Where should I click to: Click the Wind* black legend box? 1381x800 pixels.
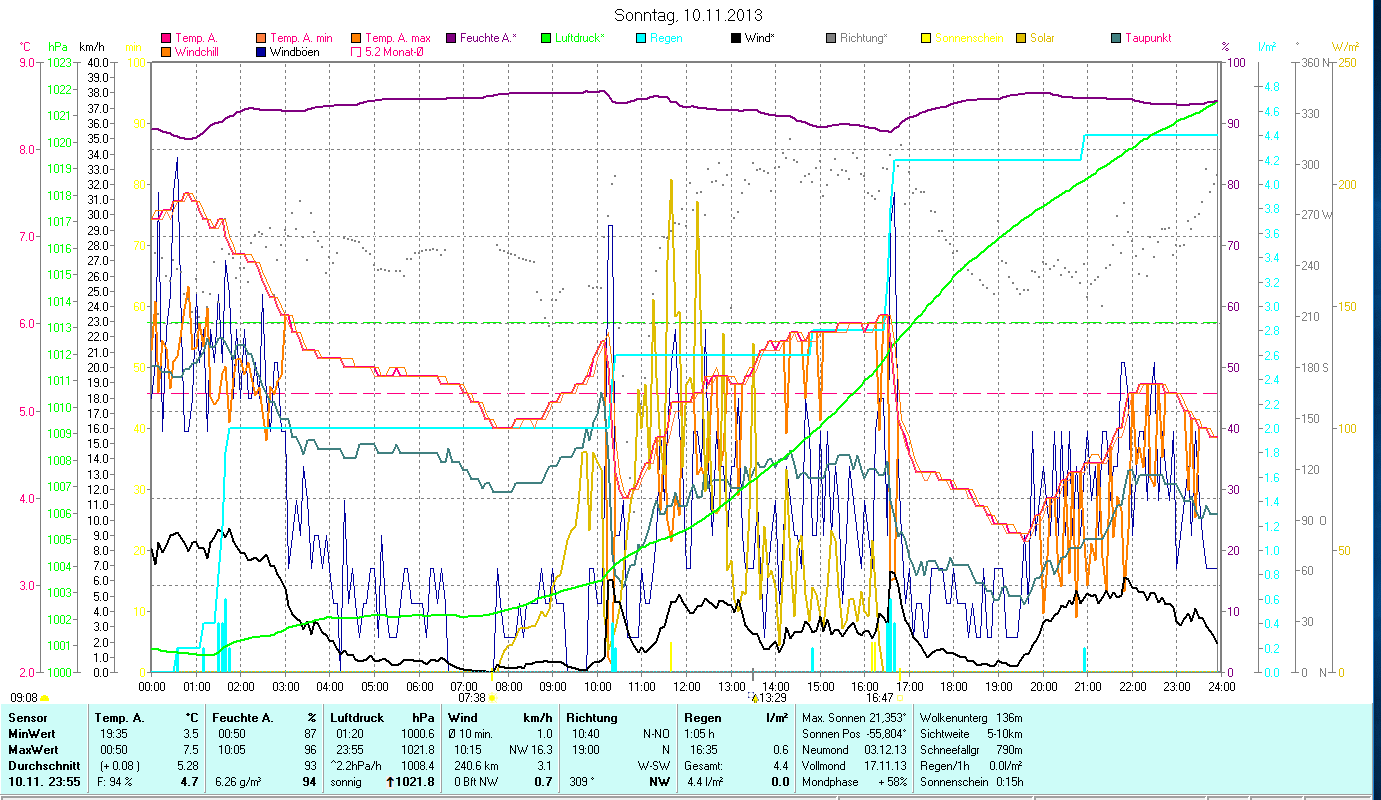point(736,38)
